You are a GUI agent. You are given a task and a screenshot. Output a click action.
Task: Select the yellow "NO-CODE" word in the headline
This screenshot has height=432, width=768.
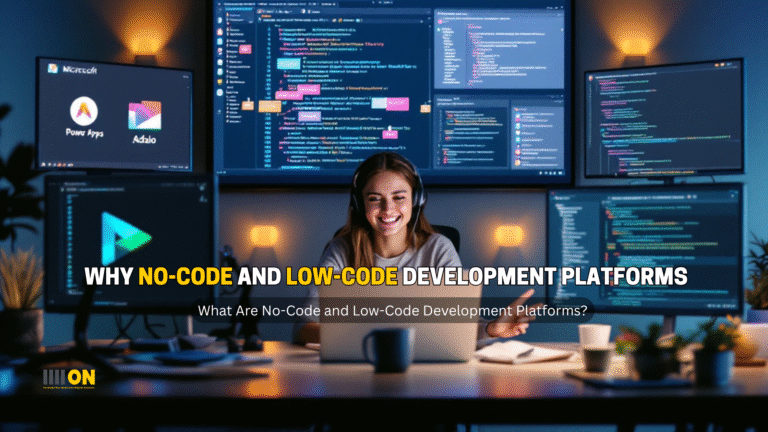pyautogui.click(x=185, y=276)
